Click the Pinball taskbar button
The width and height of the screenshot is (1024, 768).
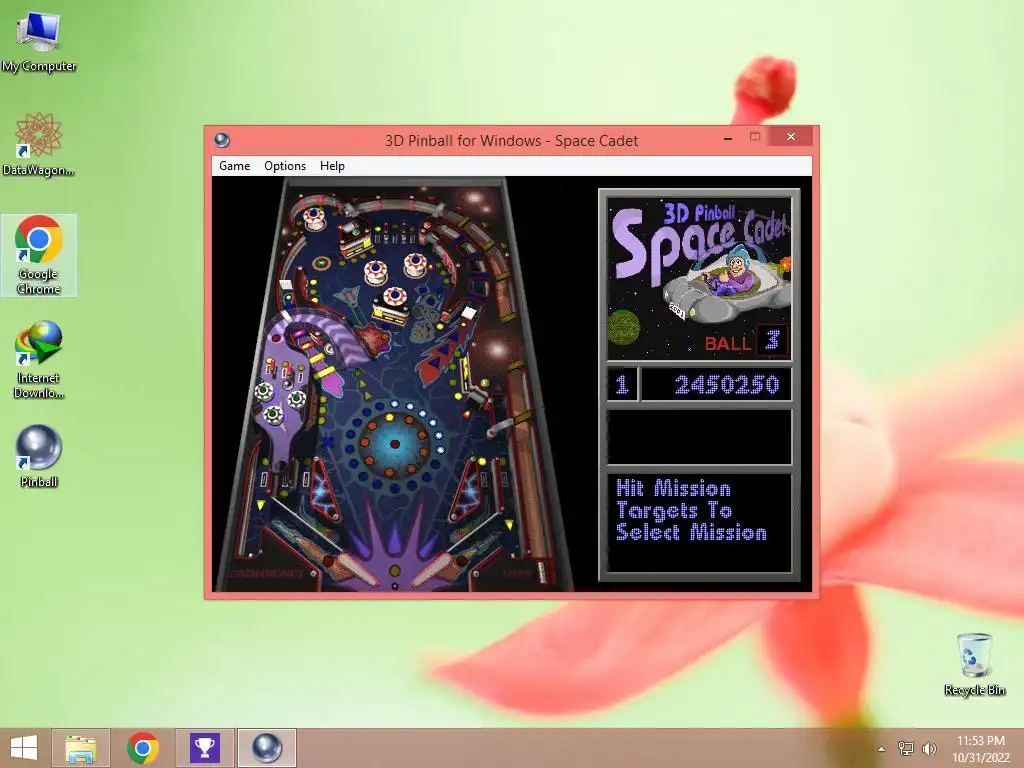click(266, 748)
